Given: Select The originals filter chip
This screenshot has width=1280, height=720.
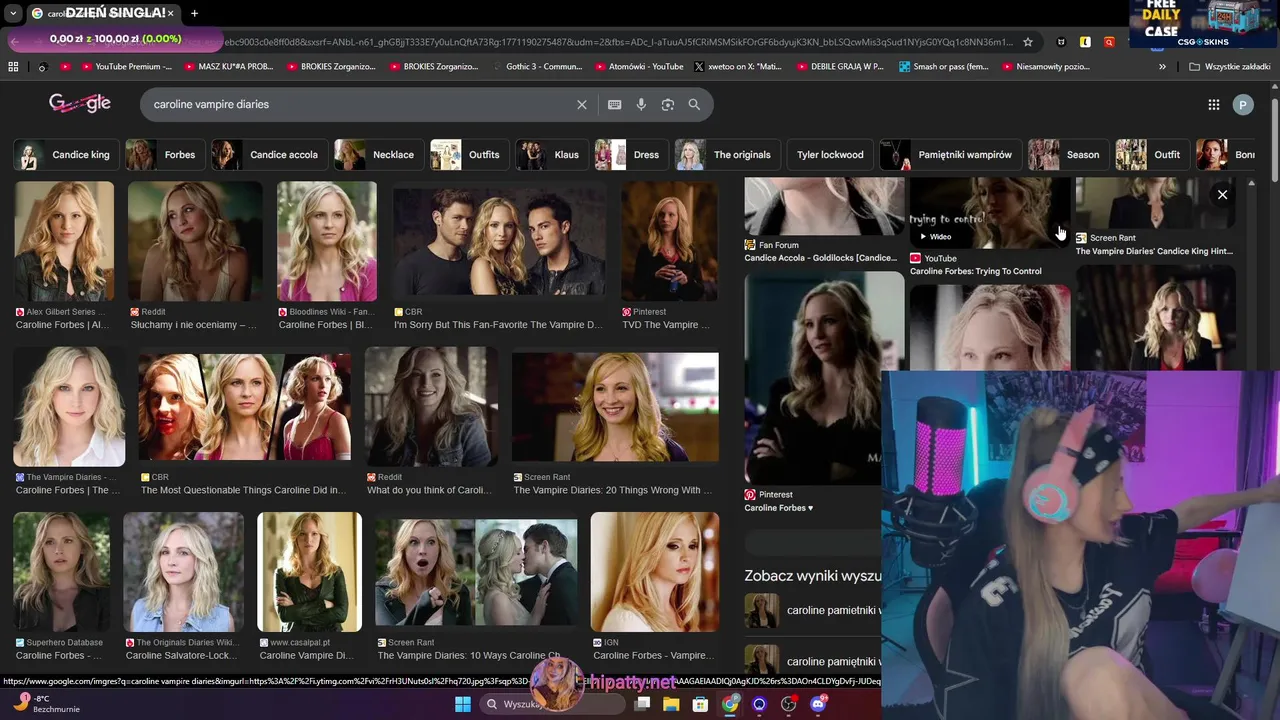Looking at the screenshot, I should coord(727,155).
